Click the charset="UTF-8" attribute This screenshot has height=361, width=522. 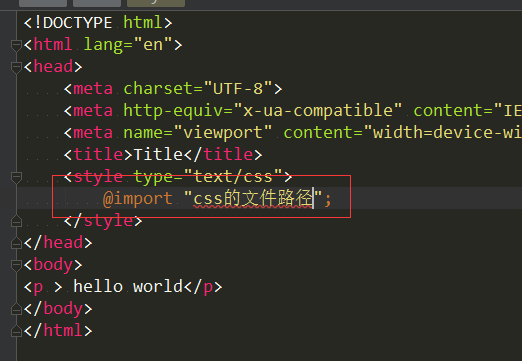coord(198,89)
